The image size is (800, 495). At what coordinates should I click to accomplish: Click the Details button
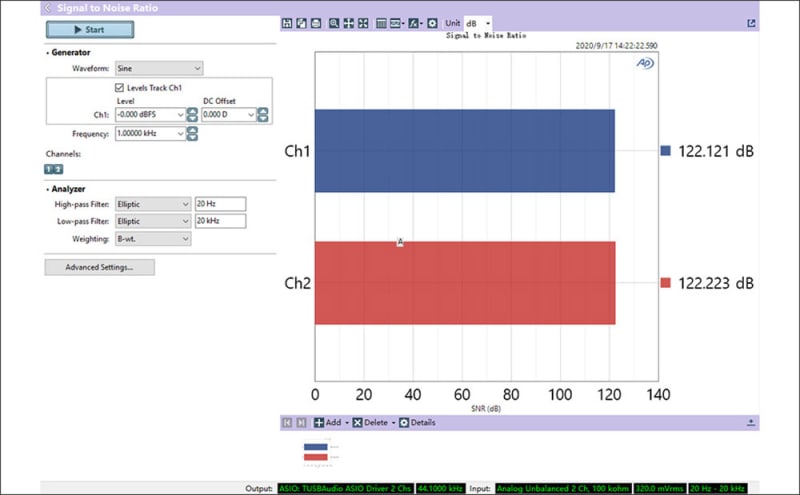pos(417,423)
